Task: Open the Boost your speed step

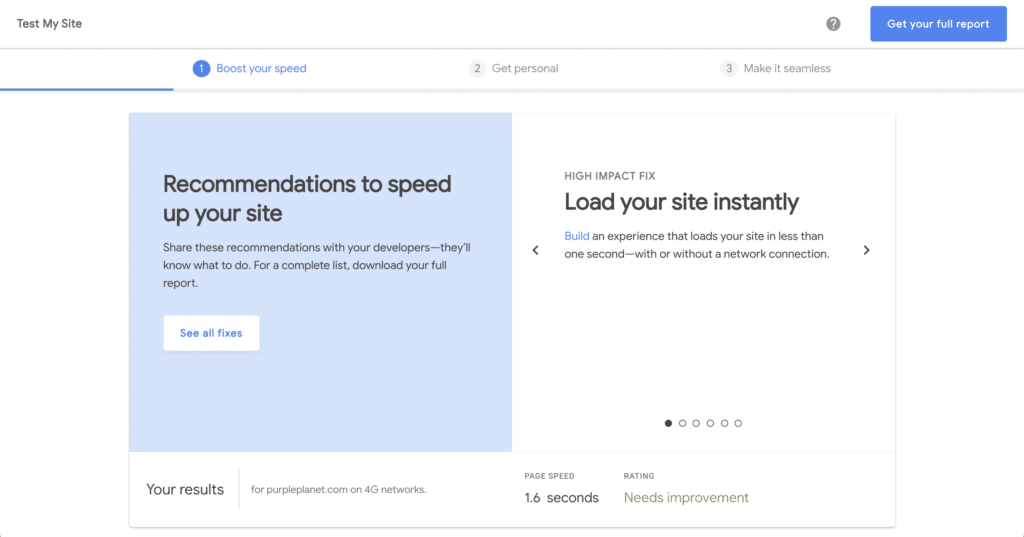Action: click(x=250, y=68)
